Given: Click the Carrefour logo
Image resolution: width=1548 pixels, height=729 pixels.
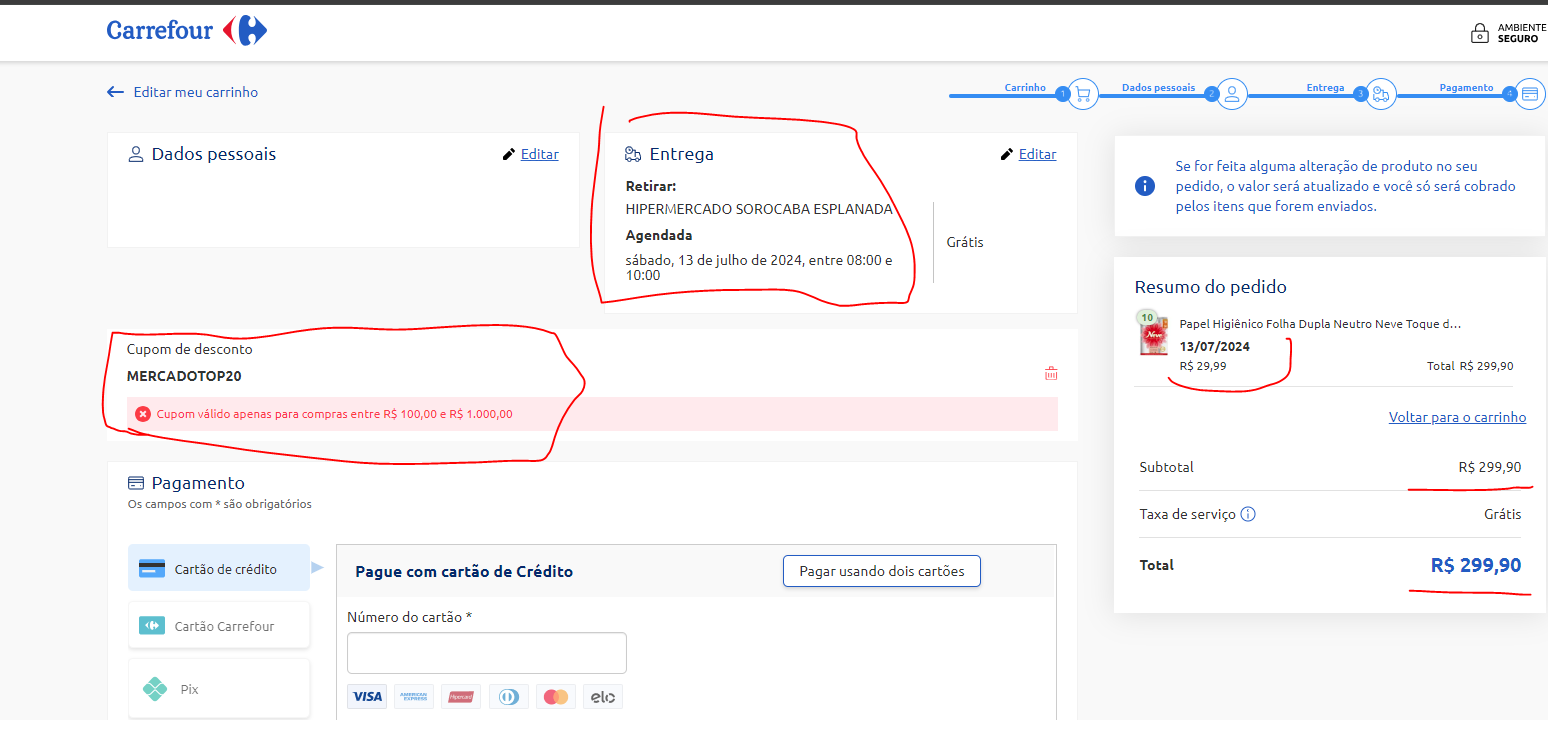Looking at the screenshot, I should (187, 30).
